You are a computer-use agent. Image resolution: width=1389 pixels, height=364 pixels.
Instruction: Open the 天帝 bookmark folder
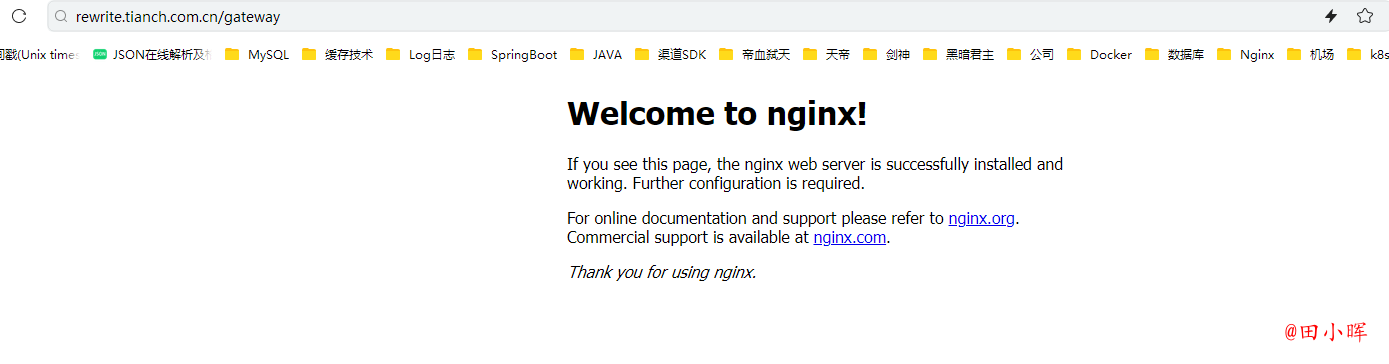pyautogui.click(x=826, y=55)
